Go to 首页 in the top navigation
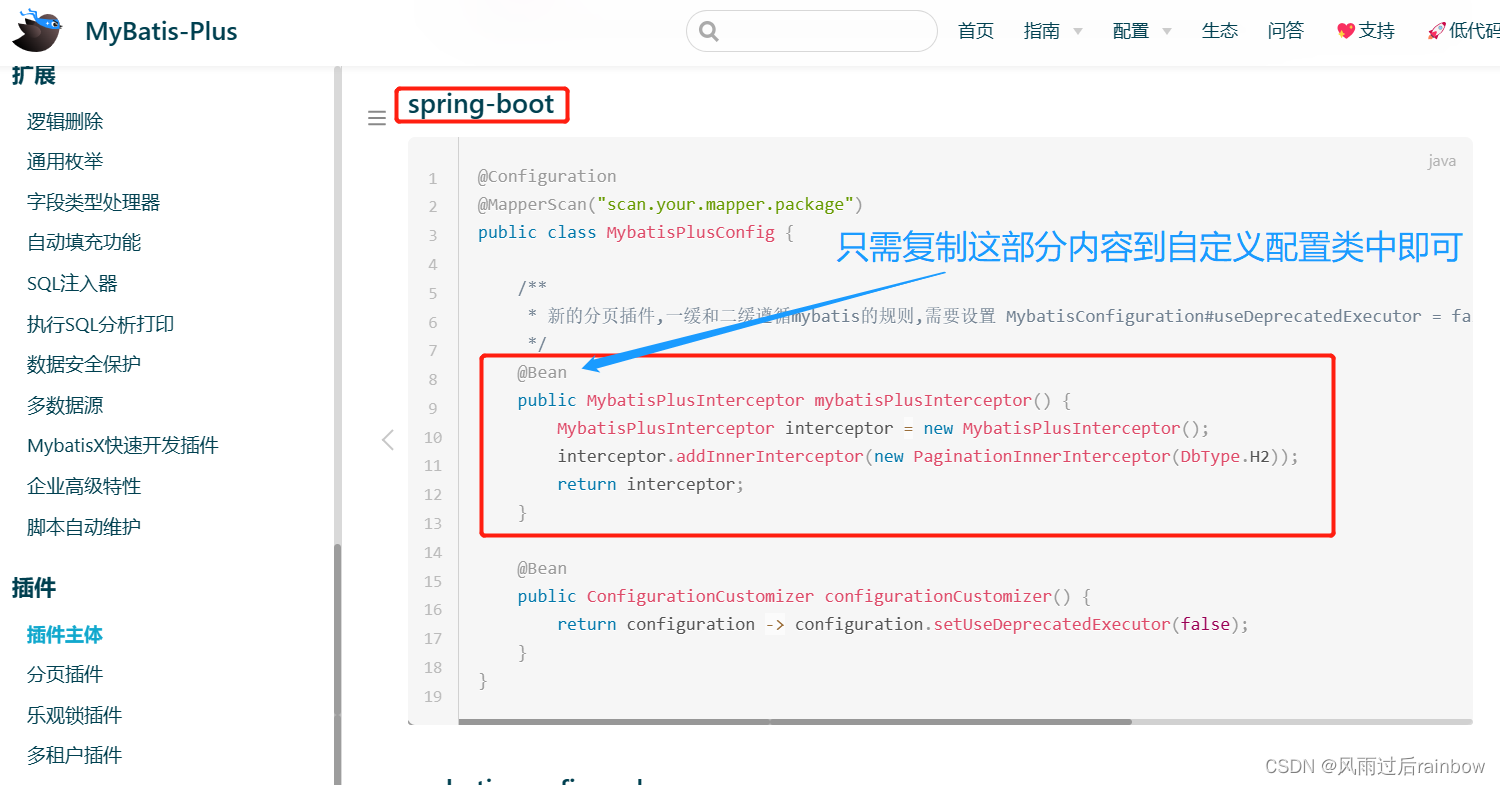This screenshot has height=785, width=1500. coord(976,31)
